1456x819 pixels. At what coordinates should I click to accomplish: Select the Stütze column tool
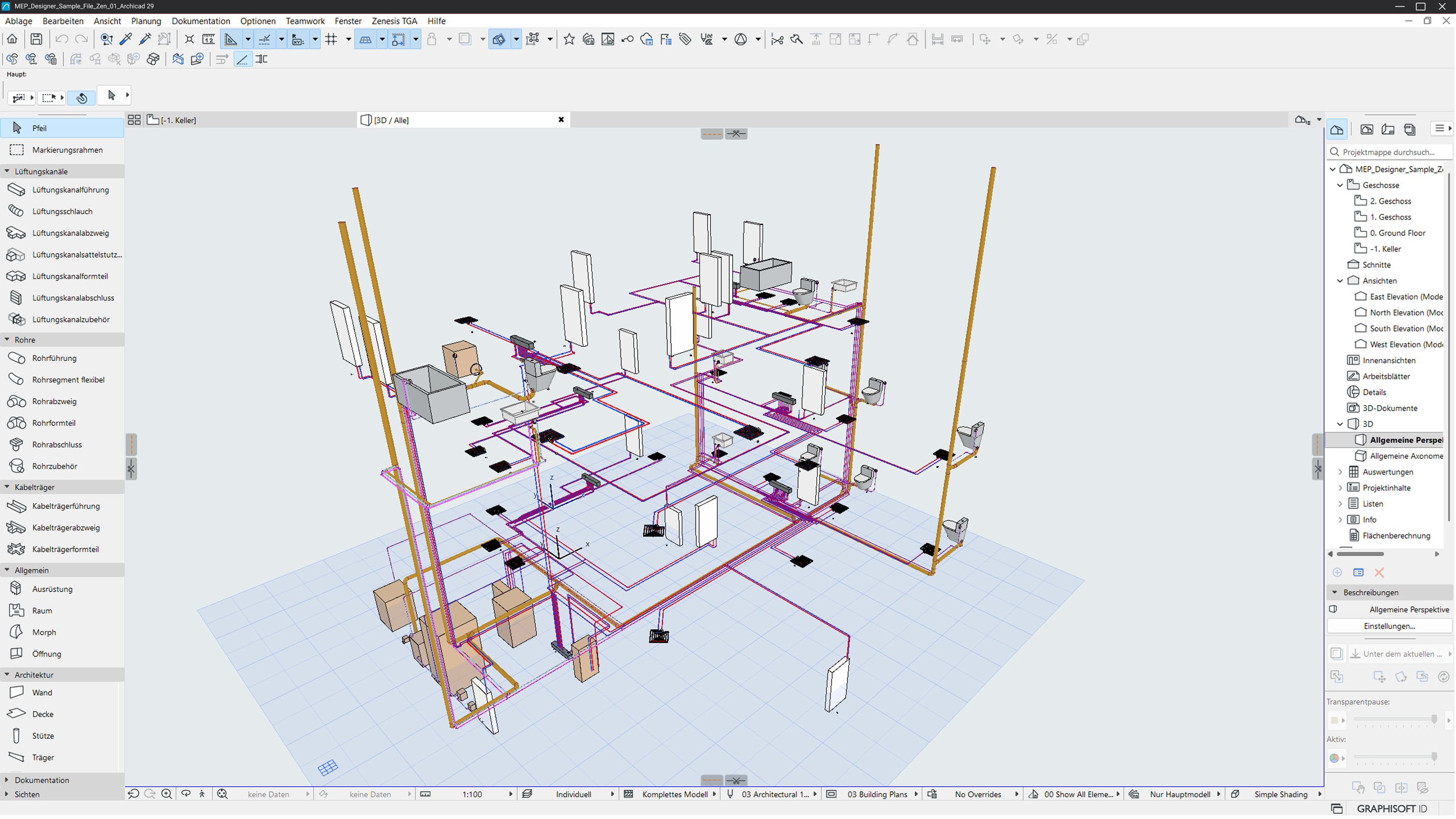point(42,736)
